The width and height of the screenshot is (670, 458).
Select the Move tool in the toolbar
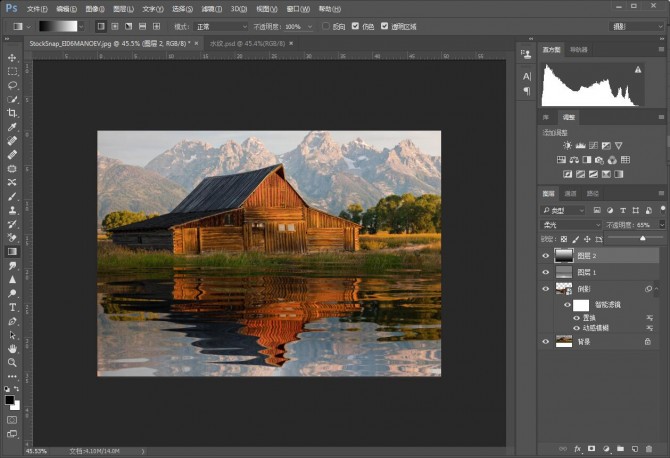(x=12, y=58)
